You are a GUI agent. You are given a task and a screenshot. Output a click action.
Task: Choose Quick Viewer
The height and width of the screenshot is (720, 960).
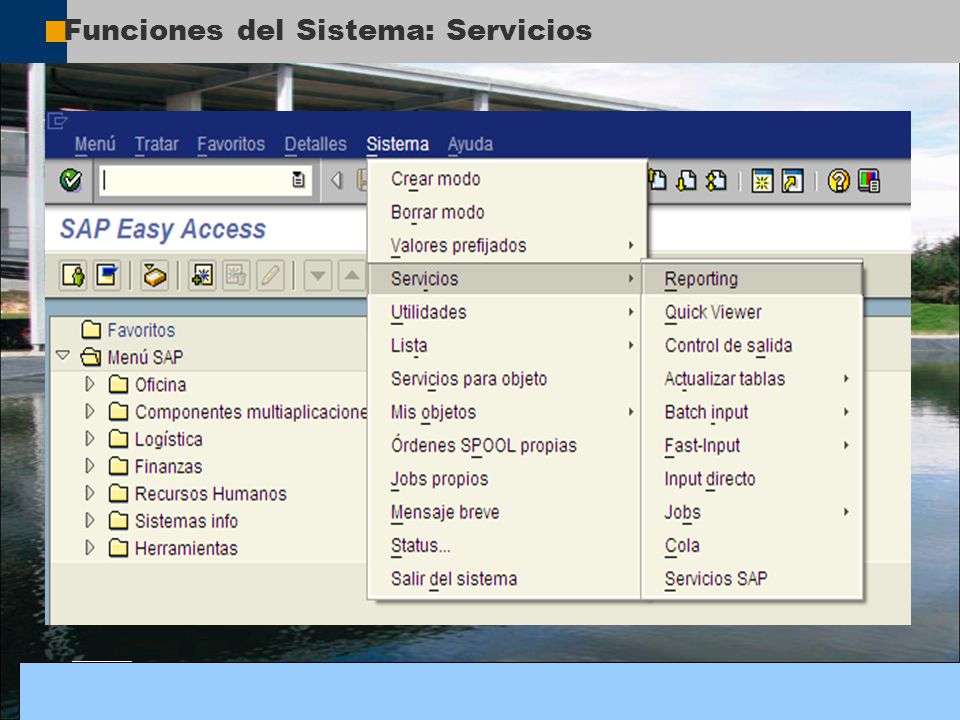coord(752,312)
